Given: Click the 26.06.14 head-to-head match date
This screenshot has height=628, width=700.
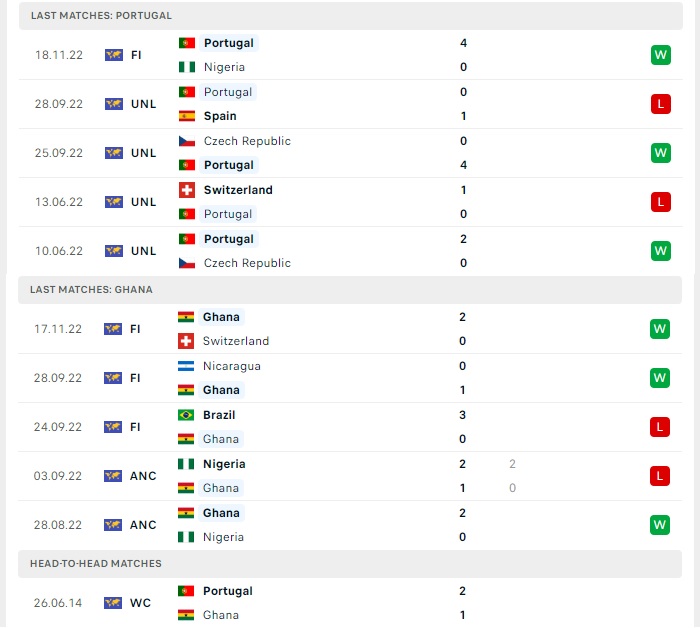Looking at the screenshot, I should coord(59,603).
